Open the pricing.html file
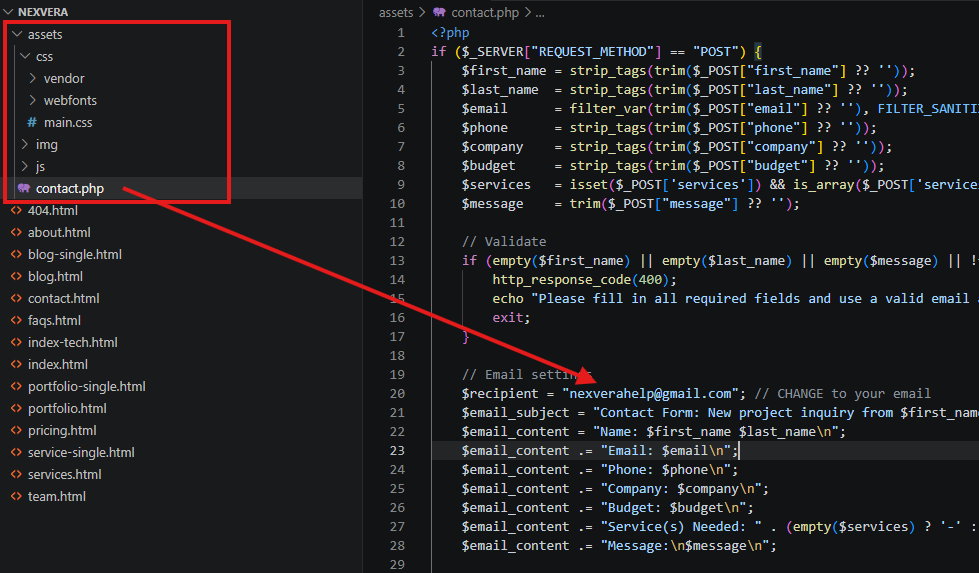 [x=62, y=431]
